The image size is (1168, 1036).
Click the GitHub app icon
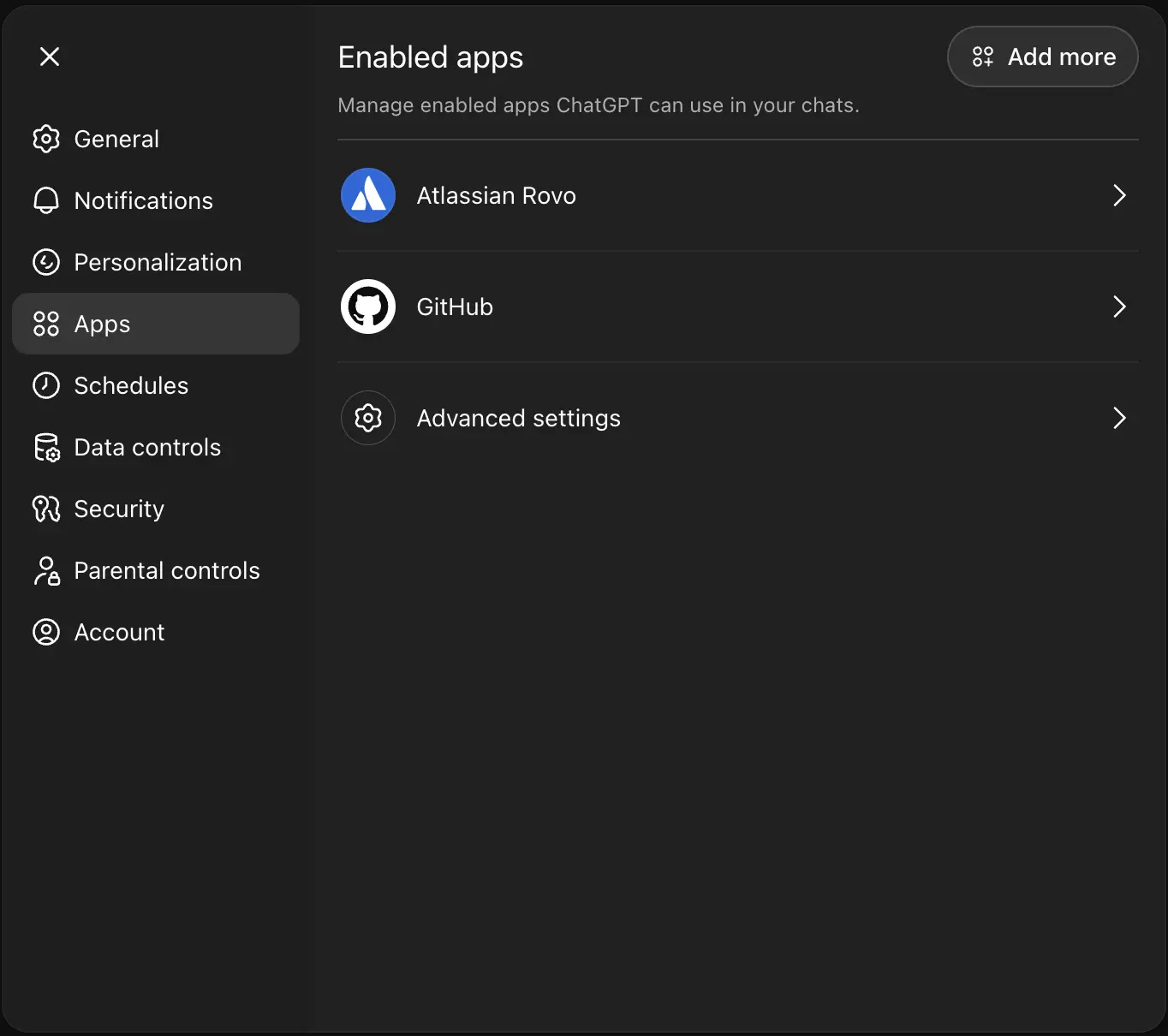pyautogui.click(x=367, y=307)
